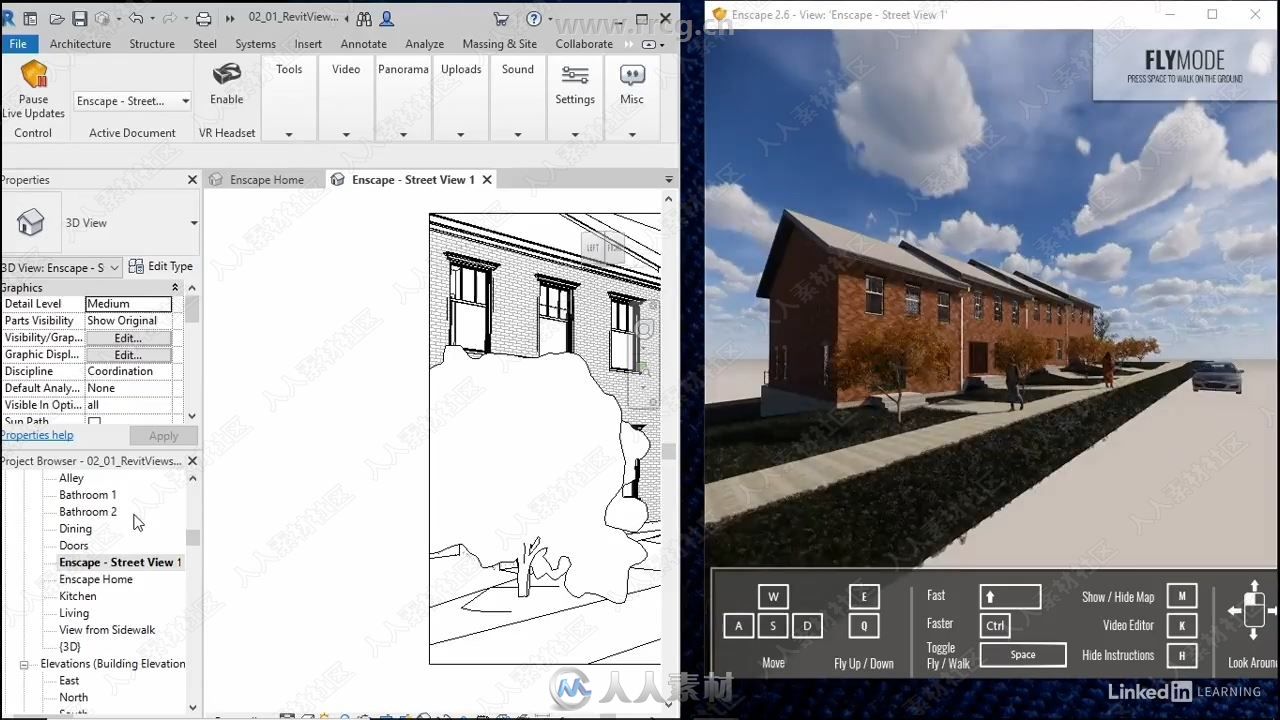
Task: Switch to the Collaborate ribbon tab
Action: (x=584, y=44)
